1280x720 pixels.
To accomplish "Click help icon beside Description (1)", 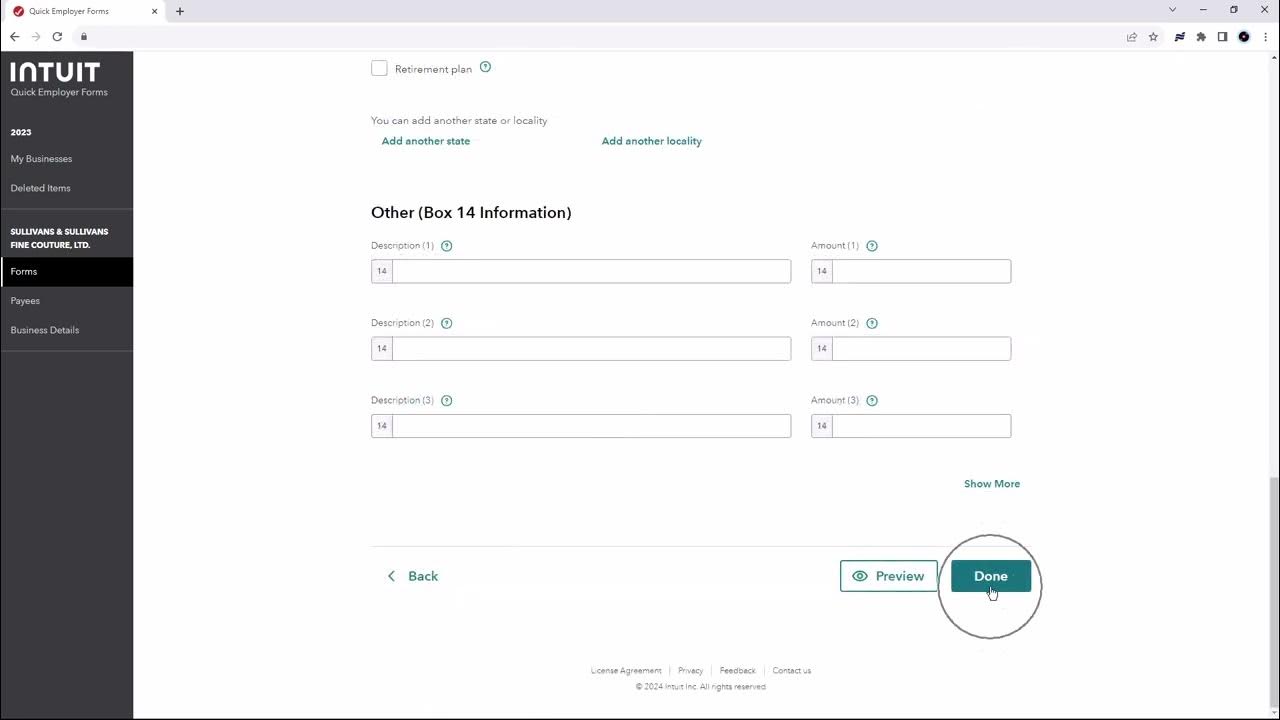I will coord(447,246).
